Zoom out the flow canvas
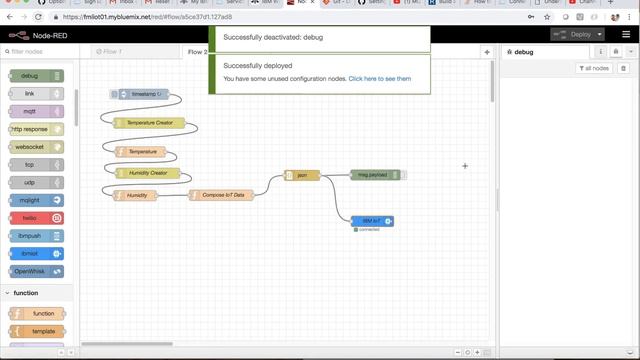The height and width of the screenshot is (360, 640). (458, 352)
